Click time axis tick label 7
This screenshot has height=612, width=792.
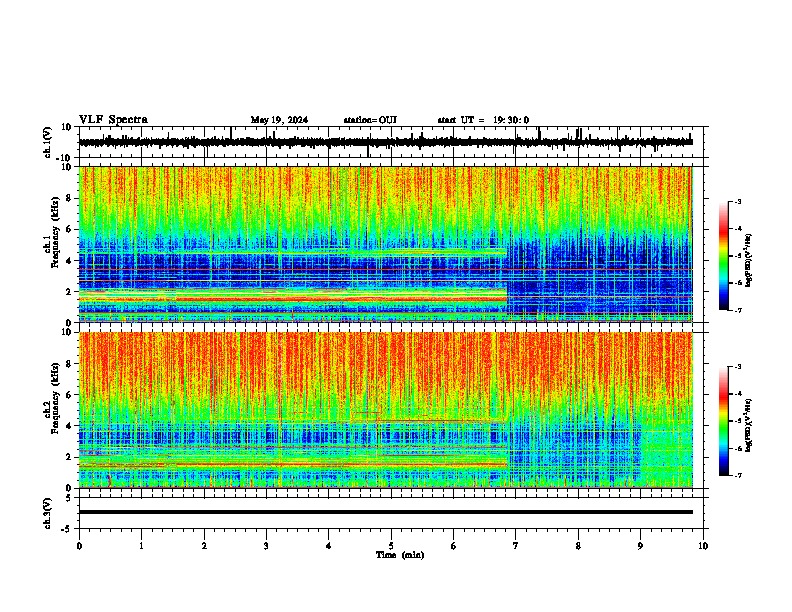(516, 546)
